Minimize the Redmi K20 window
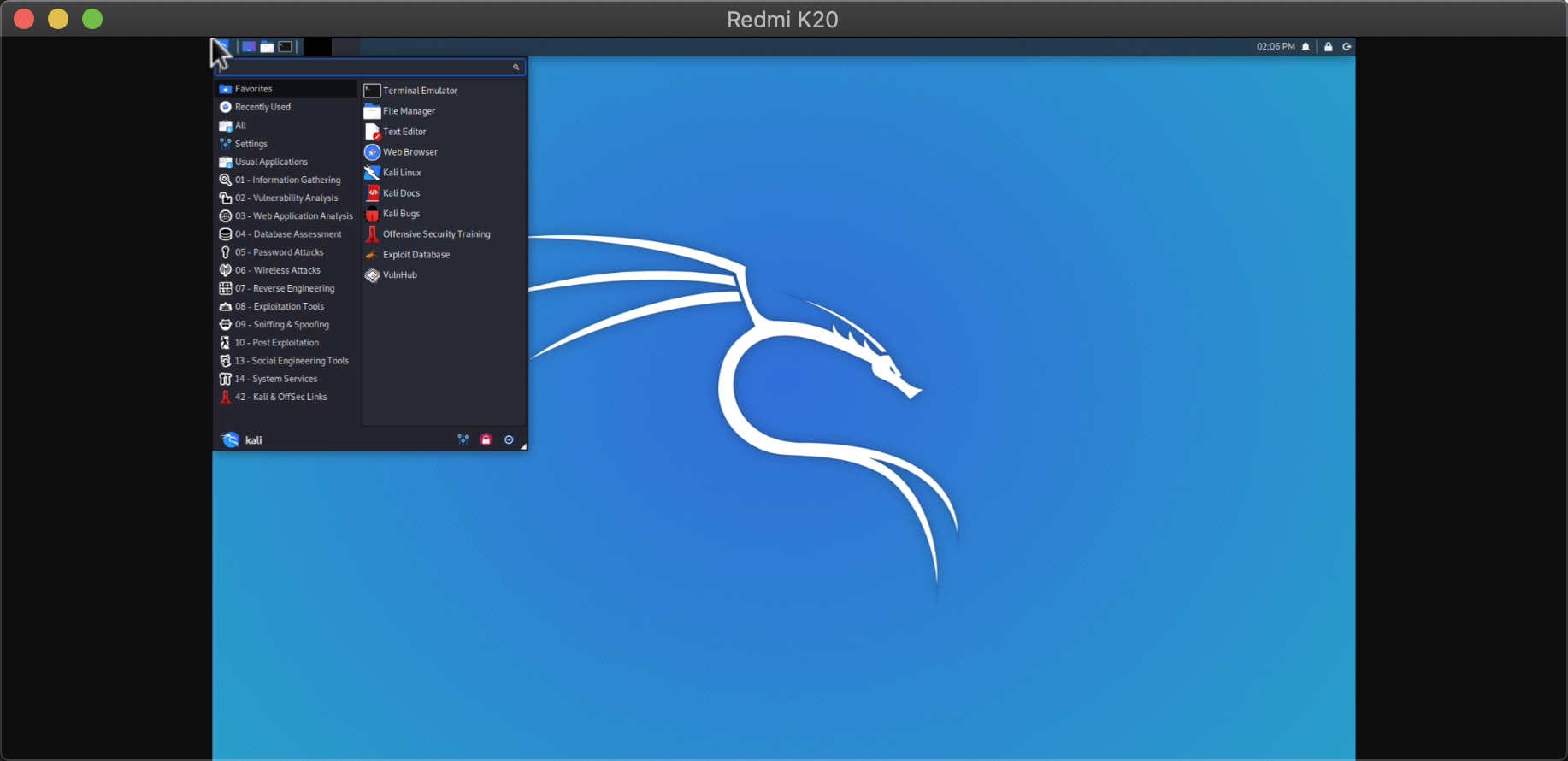Viewport: 1568px width, 761px height. (58, 19)
